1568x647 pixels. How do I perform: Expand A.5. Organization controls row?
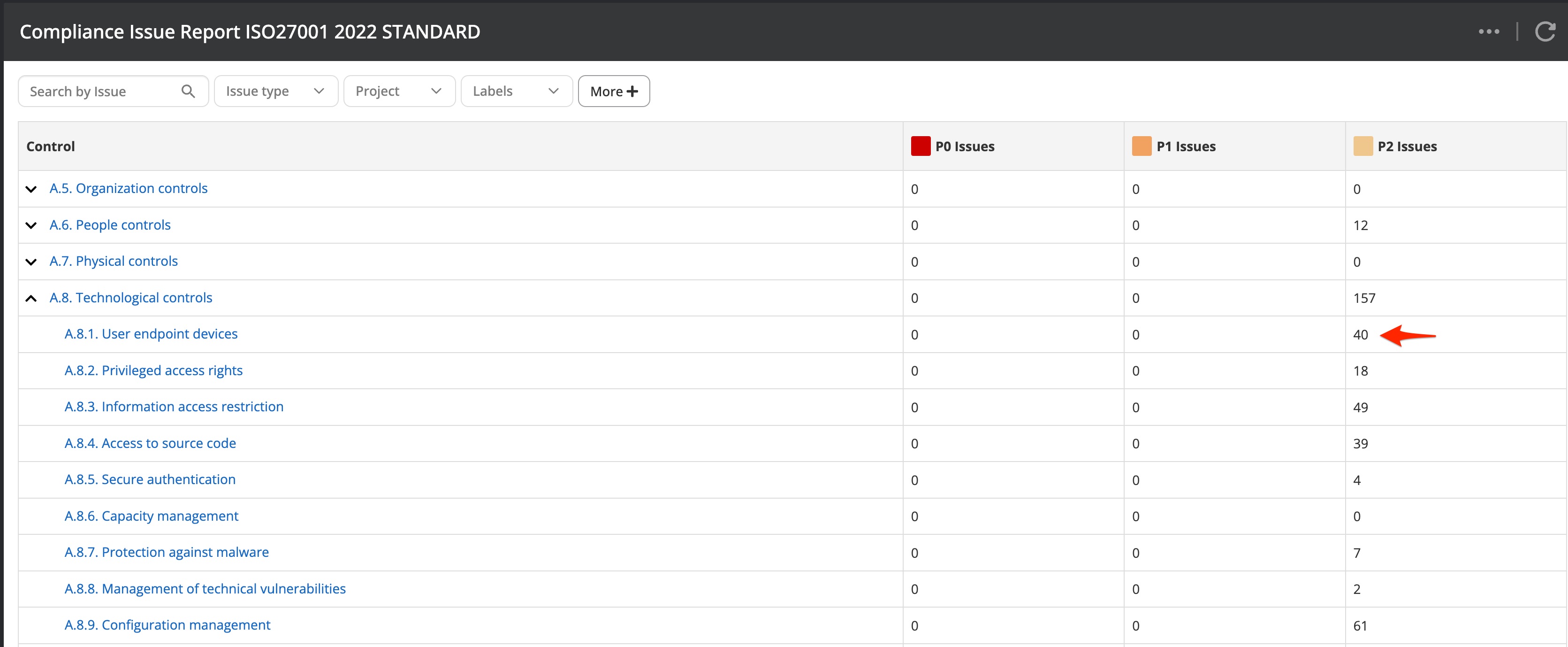tap(31, 189)
